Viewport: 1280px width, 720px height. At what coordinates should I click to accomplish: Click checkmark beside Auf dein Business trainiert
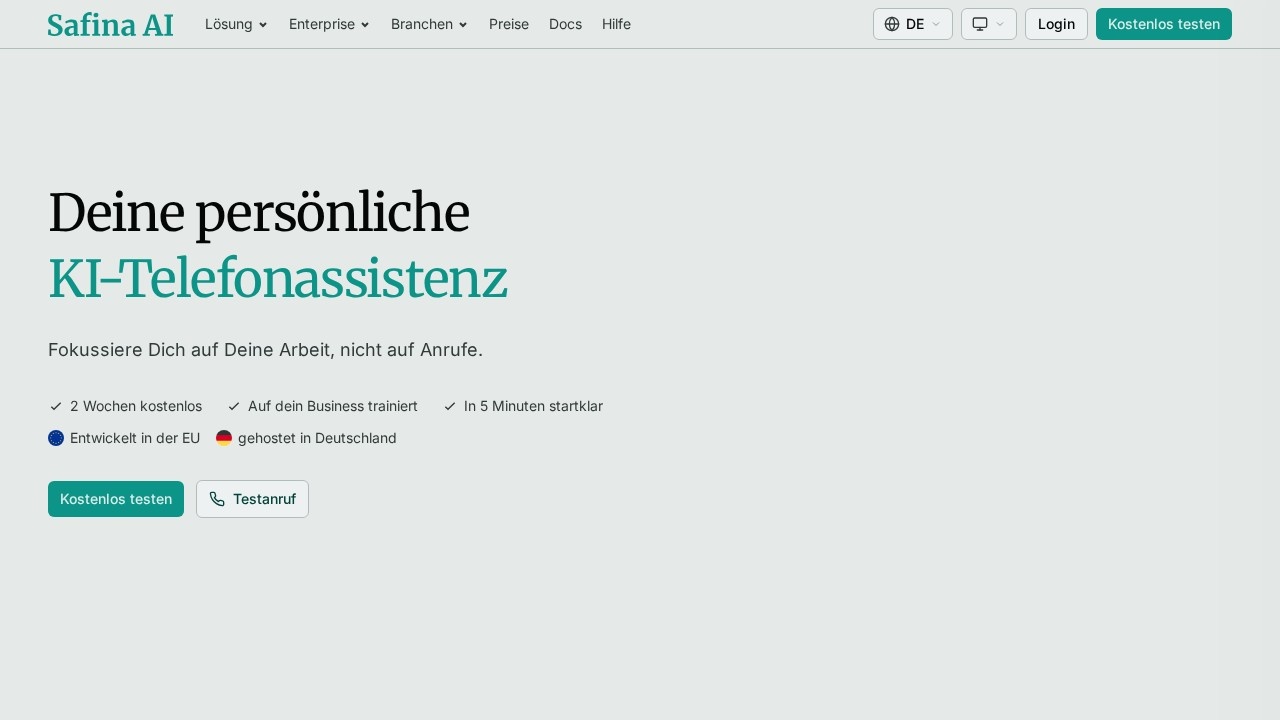(x=234, y=406)
